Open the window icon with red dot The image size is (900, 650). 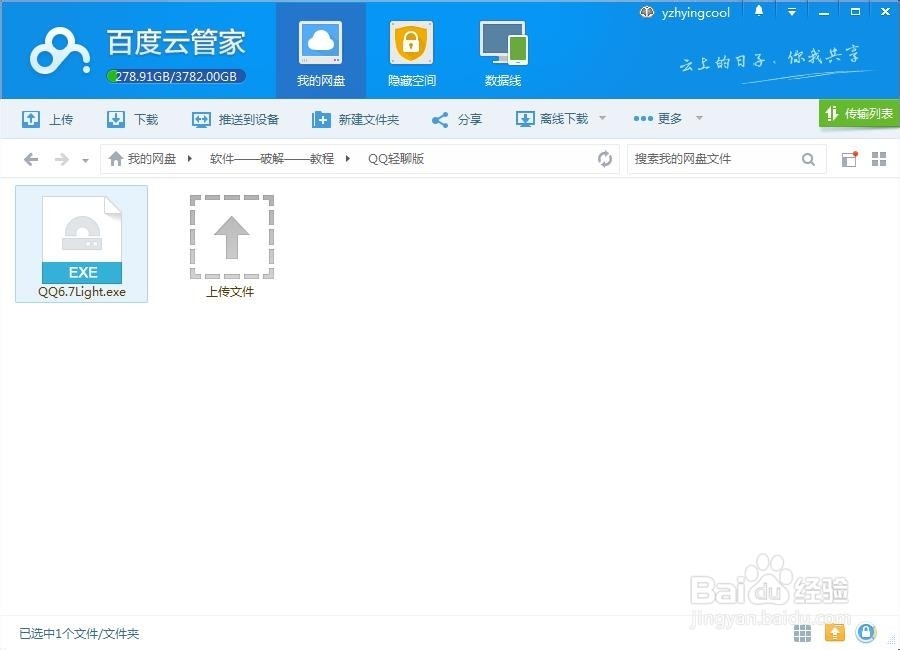[849, 159]
